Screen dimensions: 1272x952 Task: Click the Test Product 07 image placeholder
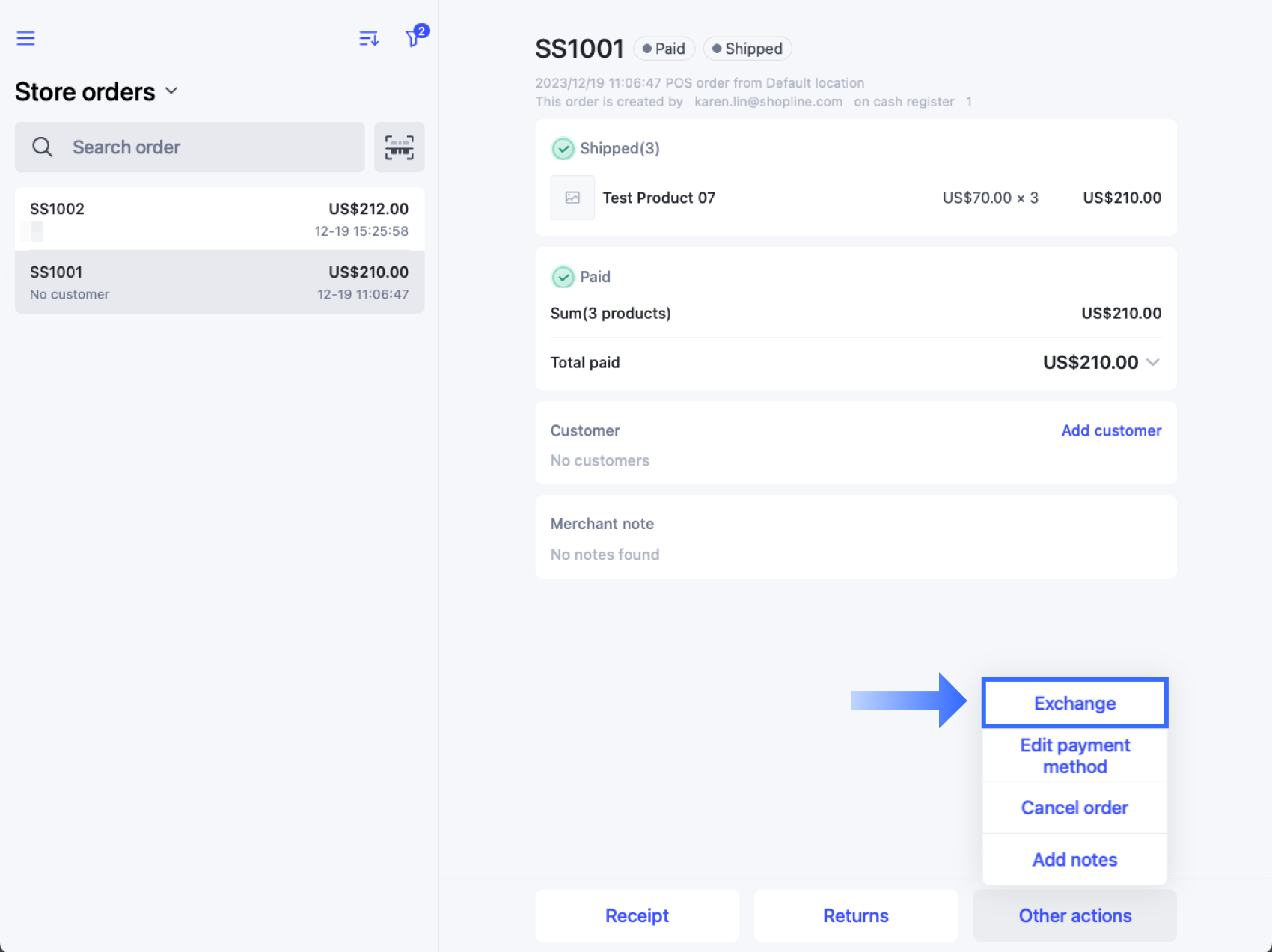(x=572, y=197)
